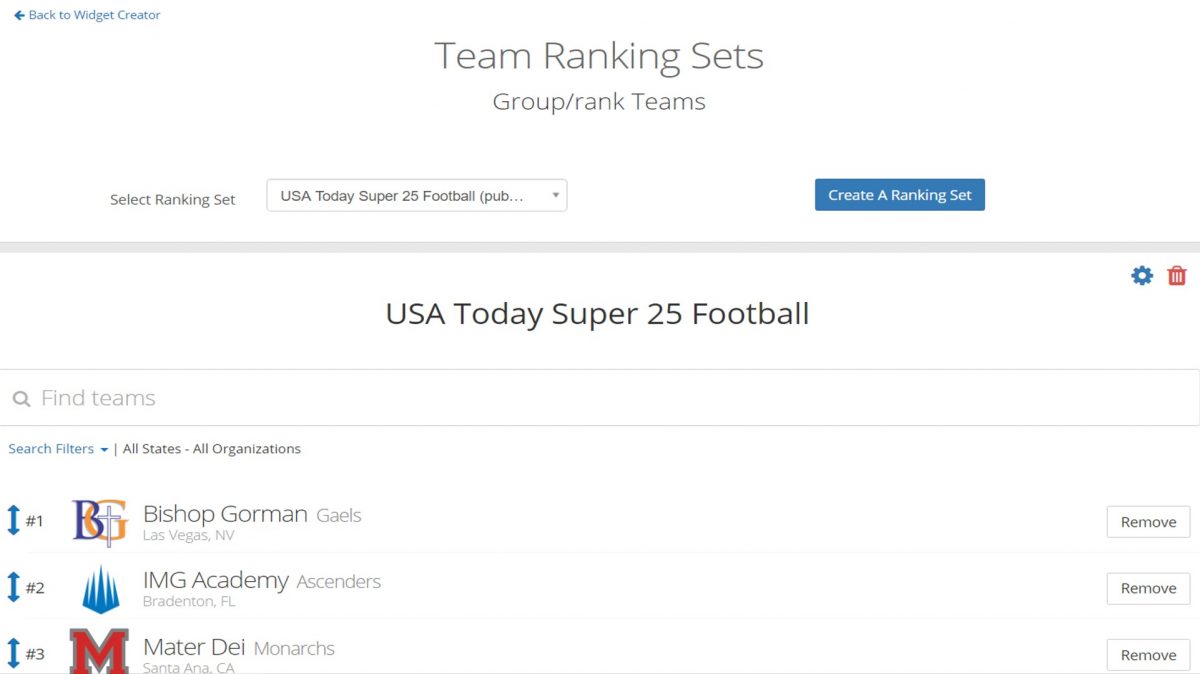Click the All States - All Organizations filter text
This screenshot has height=674, width=1200.
(x=211, y=448)
